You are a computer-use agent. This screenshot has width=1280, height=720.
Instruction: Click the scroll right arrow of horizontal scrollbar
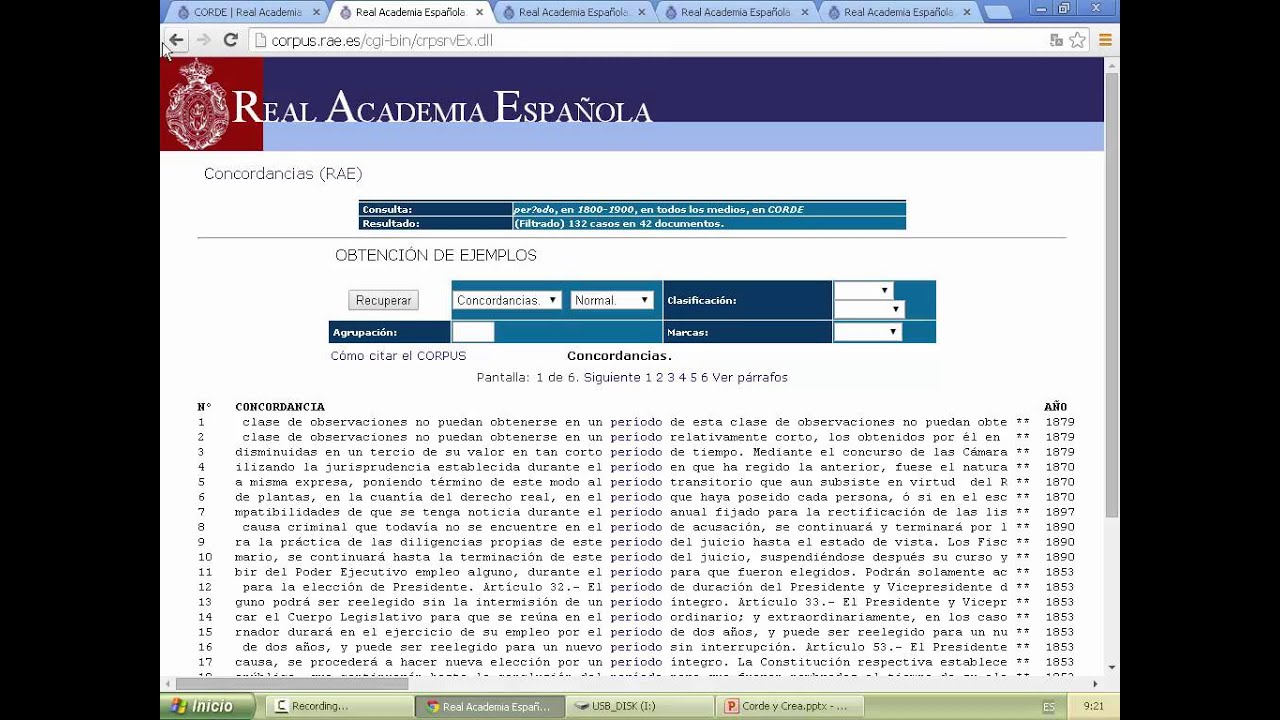click(x=1095, y=684)
